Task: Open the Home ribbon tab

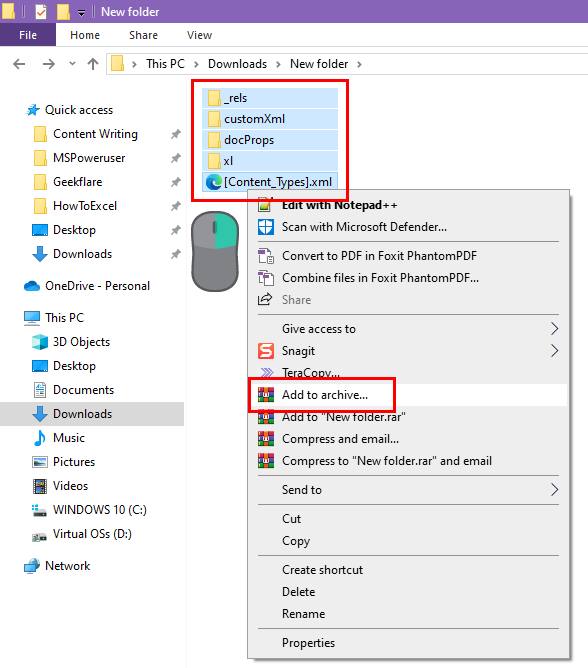Action: coord(85,35)
